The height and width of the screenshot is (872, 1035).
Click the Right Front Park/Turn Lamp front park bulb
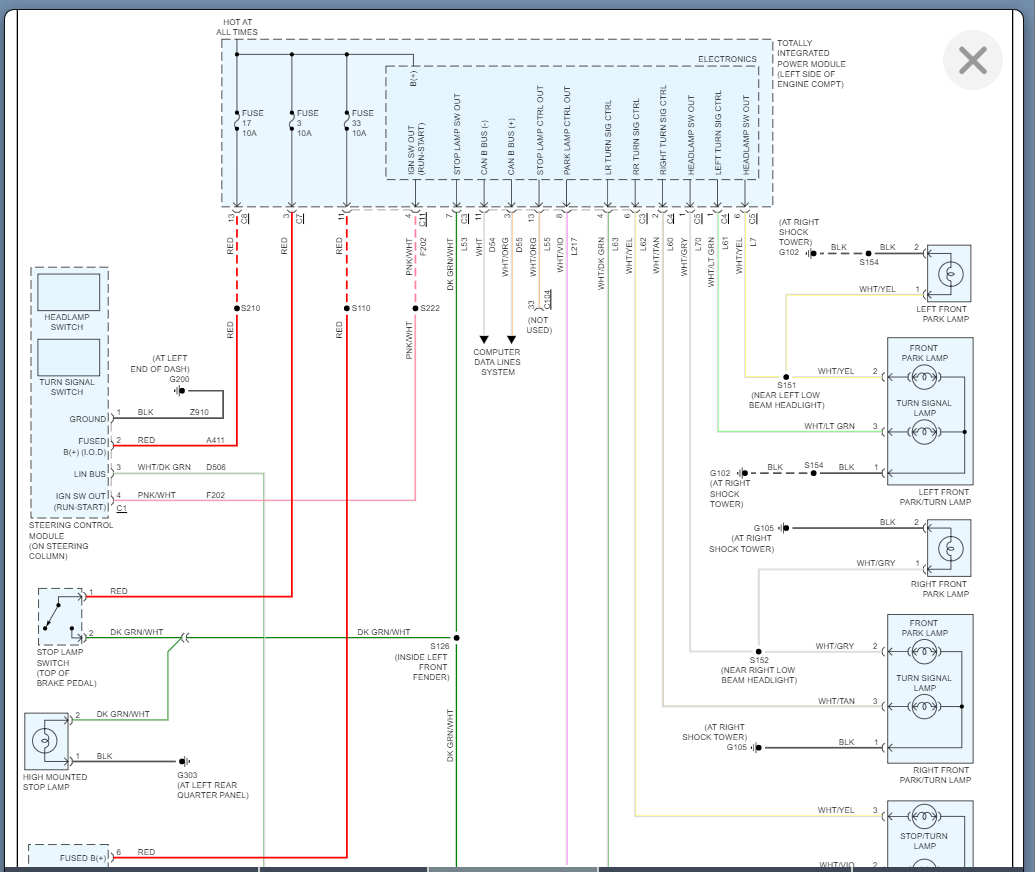[x=923, y=652]
